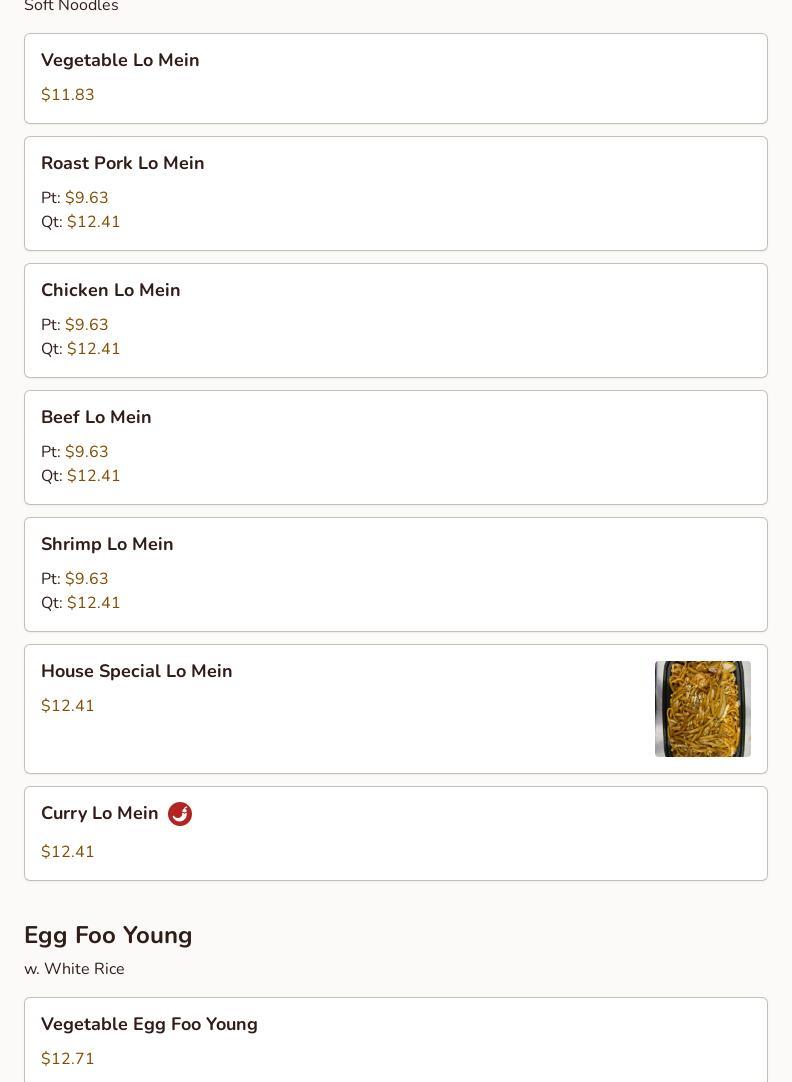Click the $12.41 Curry Lo Mein price
The height and width of the screenshot is (1082, 792).
[68, 852]
